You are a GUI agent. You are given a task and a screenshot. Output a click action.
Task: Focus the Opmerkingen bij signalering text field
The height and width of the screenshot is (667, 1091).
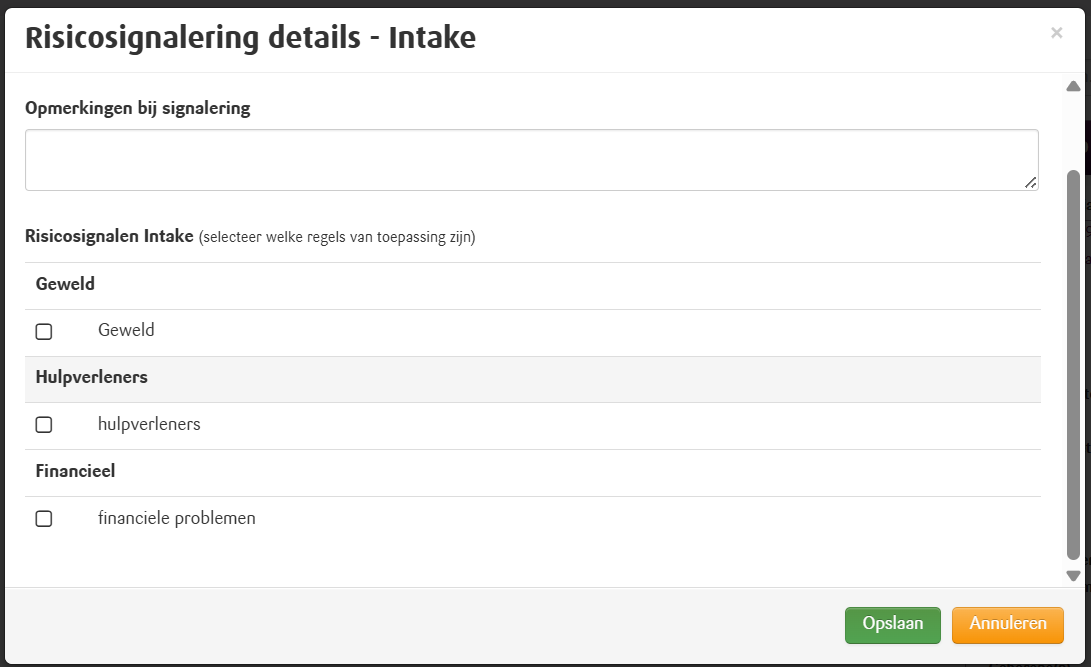530,159
